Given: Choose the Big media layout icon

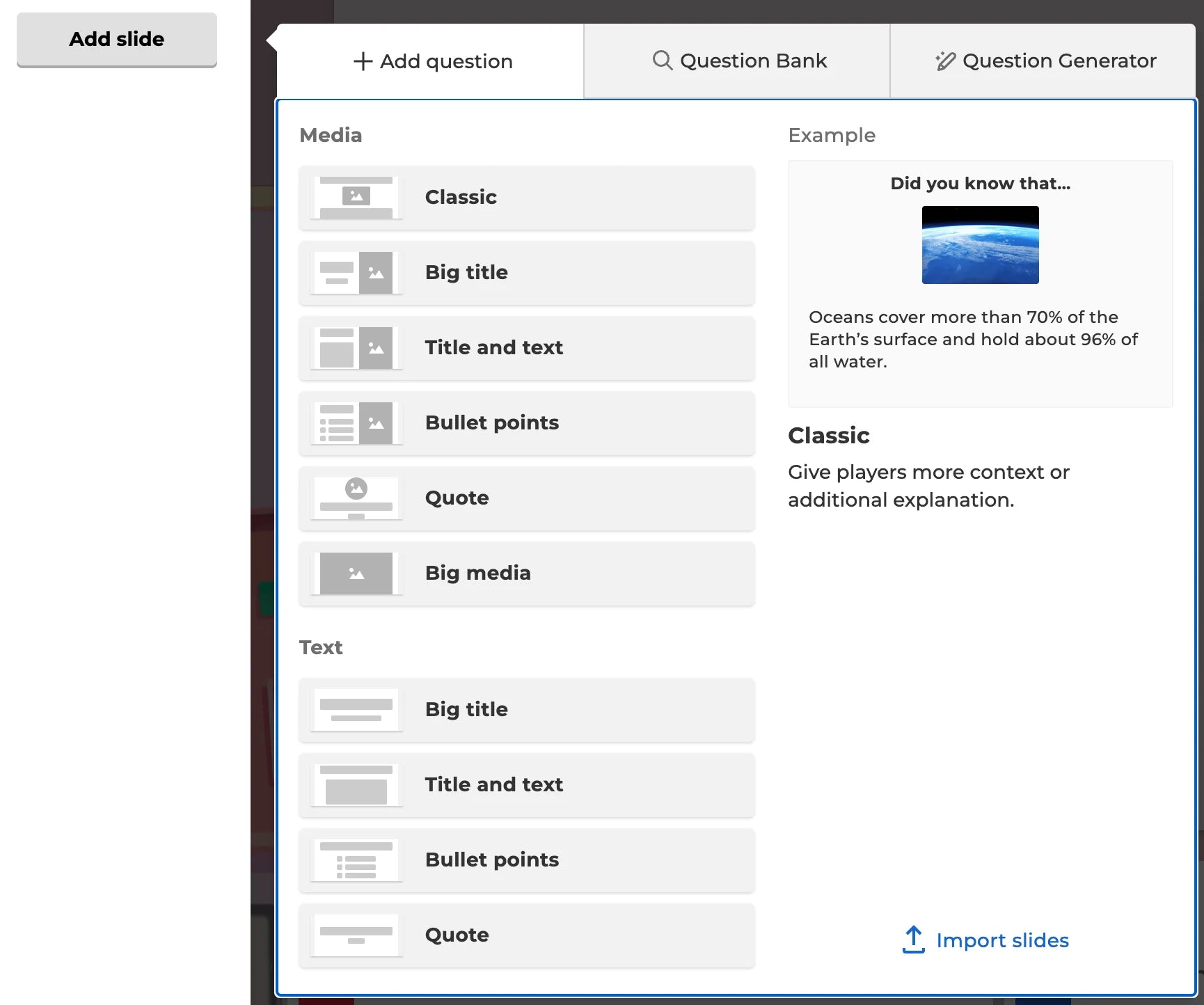Looking at the screenshot, I should [356, 573].
